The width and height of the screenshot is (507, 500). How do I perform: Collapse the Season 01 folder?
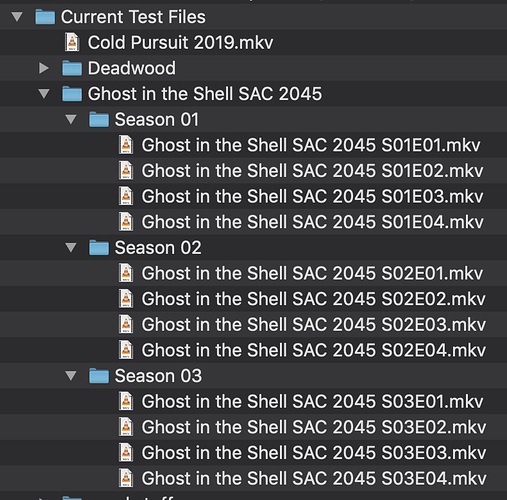(x=71, y=119)
